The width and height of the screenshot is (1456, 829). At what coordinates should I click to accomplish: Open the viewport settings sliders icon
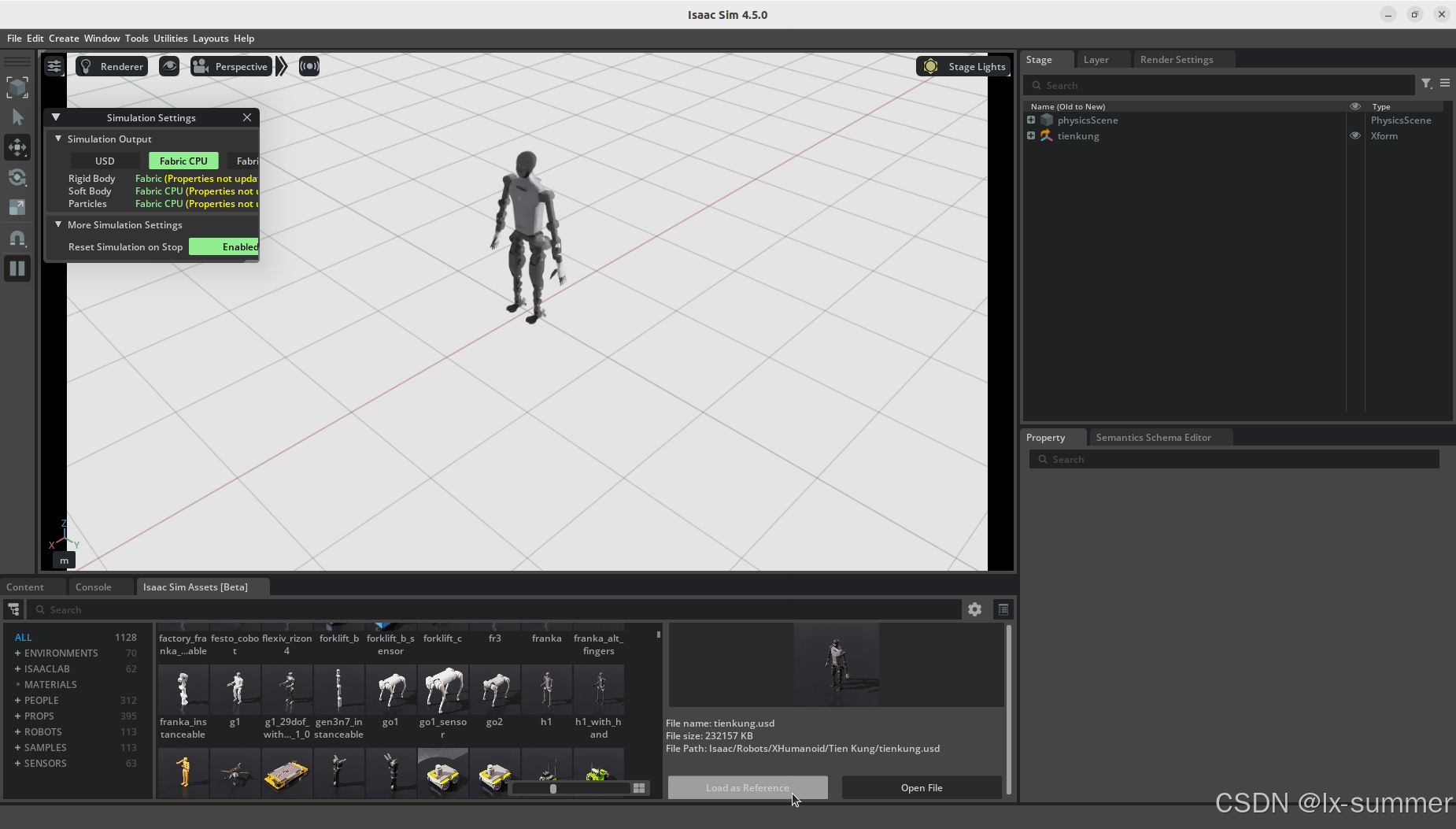pos(54,66)
